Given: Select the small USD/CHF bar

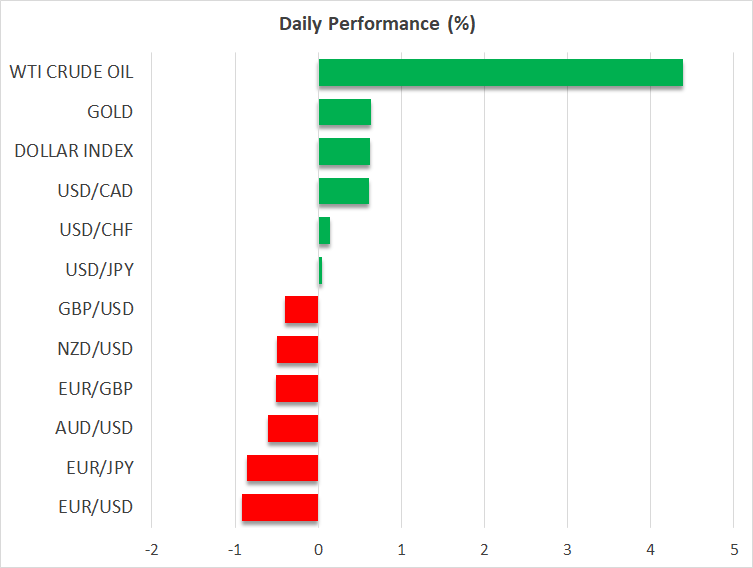Looking at the screenshot, I should click(324, 231).
